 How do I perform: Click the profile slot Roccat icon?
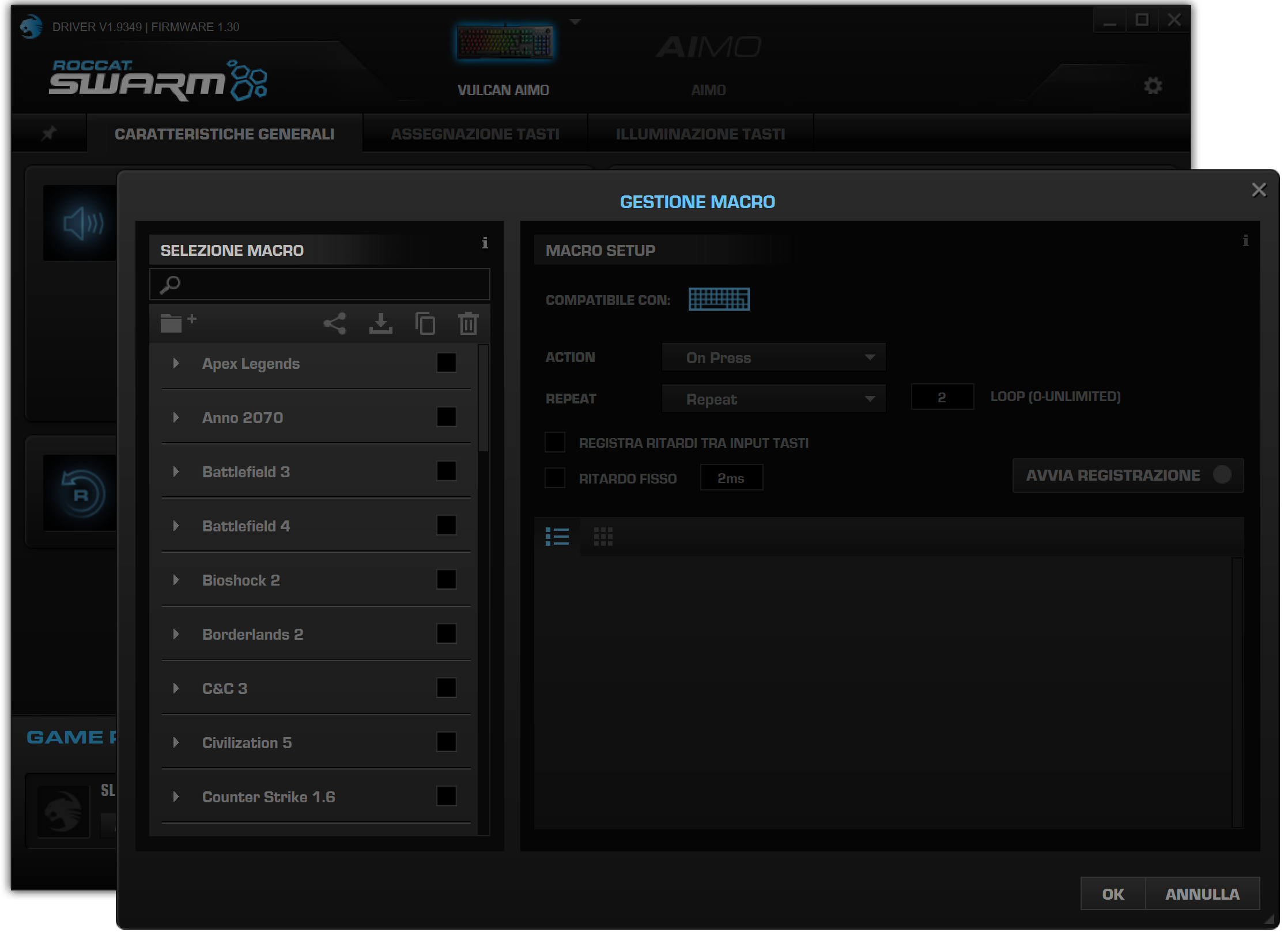pos(63,812)
